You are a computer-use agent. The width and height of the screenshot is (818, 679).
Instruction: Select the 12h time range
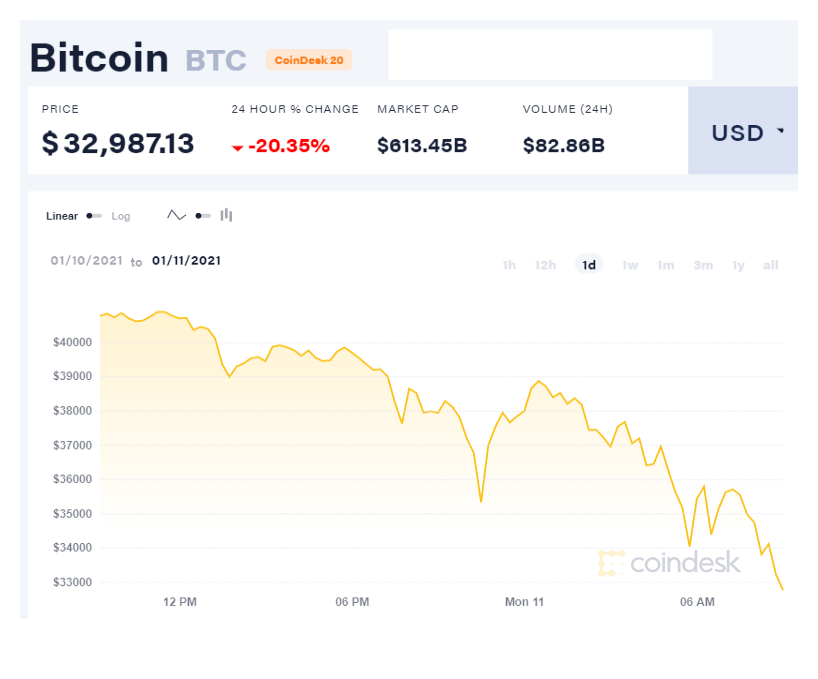[545, 265]
